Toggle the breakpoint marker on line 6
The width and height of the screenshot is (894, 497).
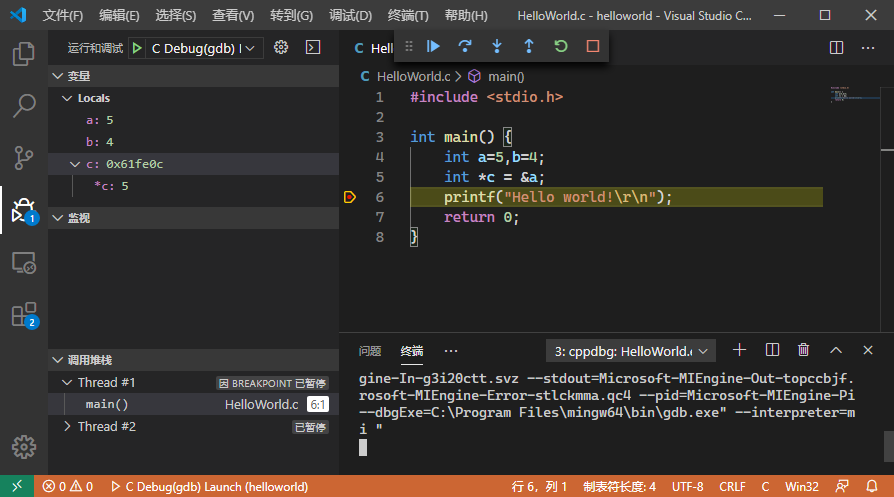pyautogui.click(x=349, y=197)
